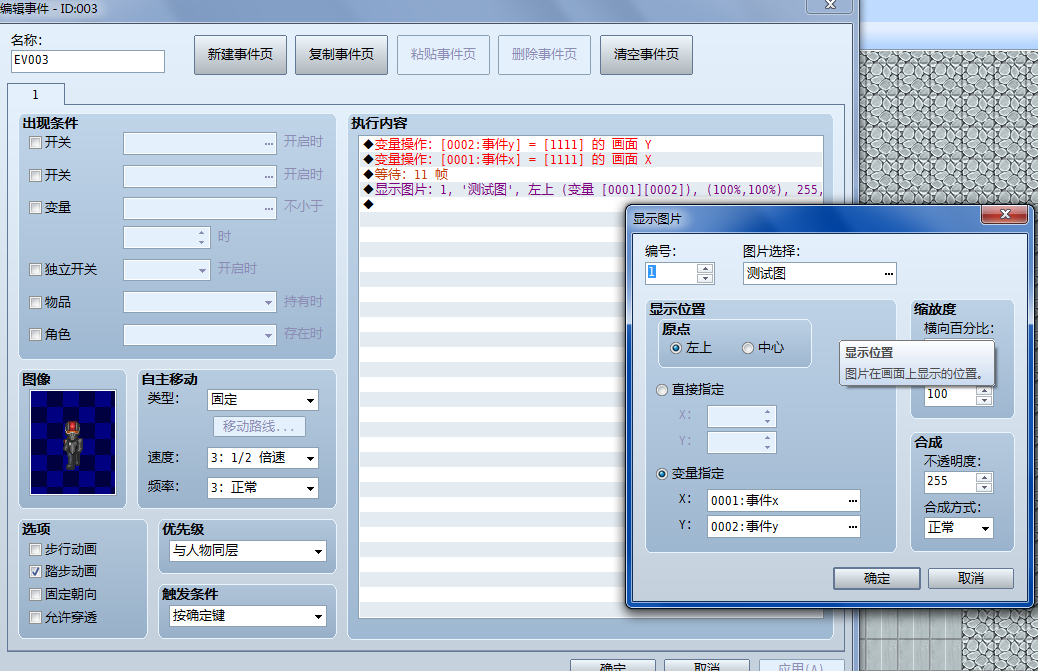Click variable Y field 0002:事件y
This screenshot has height=671, width=1038.
coord(784,527)
